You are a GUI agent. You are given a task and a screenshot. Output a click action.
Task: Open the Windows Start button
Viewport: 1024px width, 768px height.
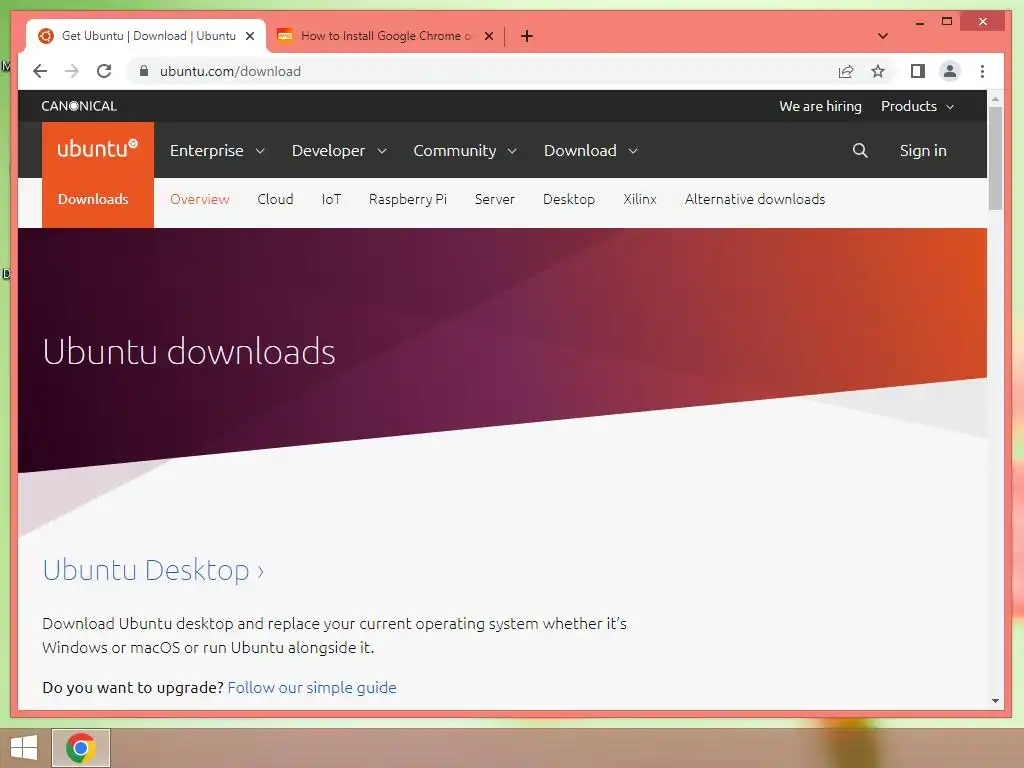point(24,748)
